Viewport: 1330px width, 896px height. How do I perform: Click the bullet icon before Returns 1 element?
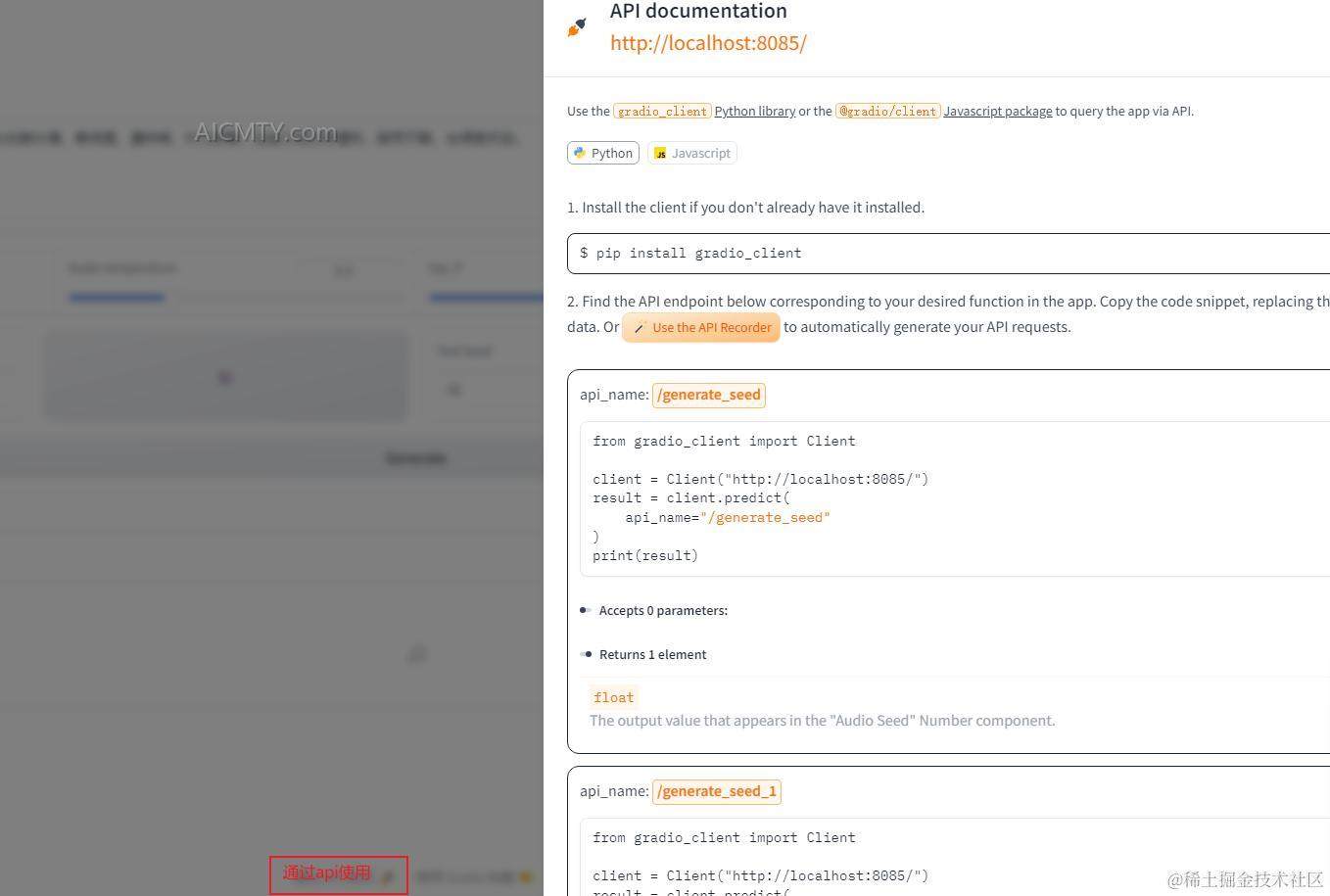[x=586, y=654]
